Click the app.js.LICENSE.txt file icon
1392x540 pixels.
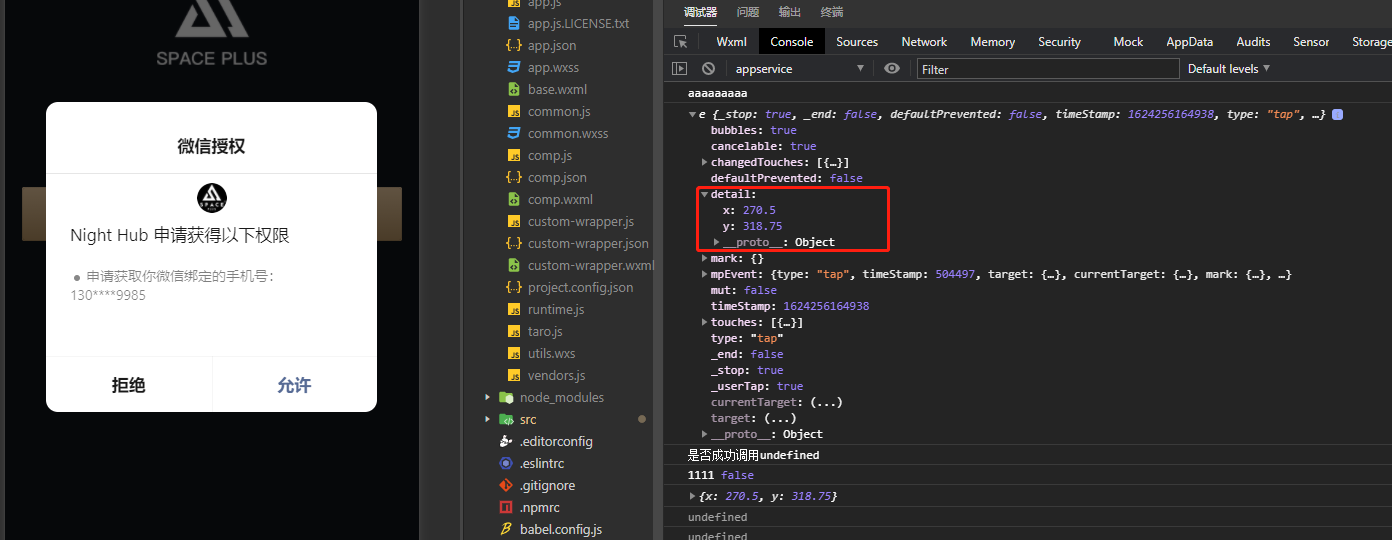pyautogui.click(x=514, y=23)
